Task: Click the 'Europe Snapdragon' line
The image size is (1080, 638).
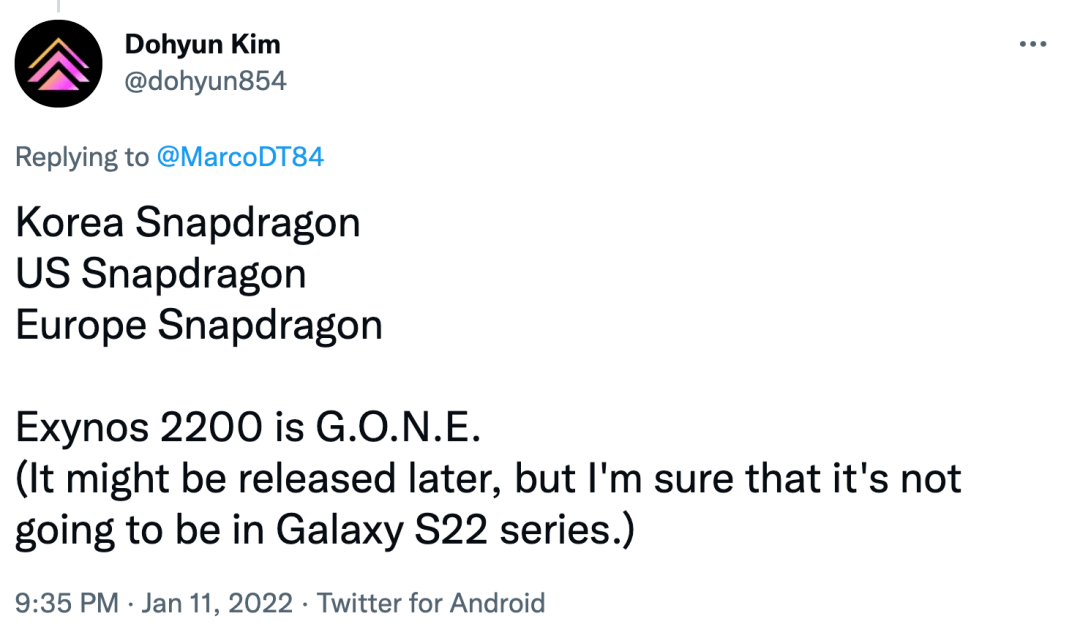Action: pyautogui.click(x=199, y=326)
